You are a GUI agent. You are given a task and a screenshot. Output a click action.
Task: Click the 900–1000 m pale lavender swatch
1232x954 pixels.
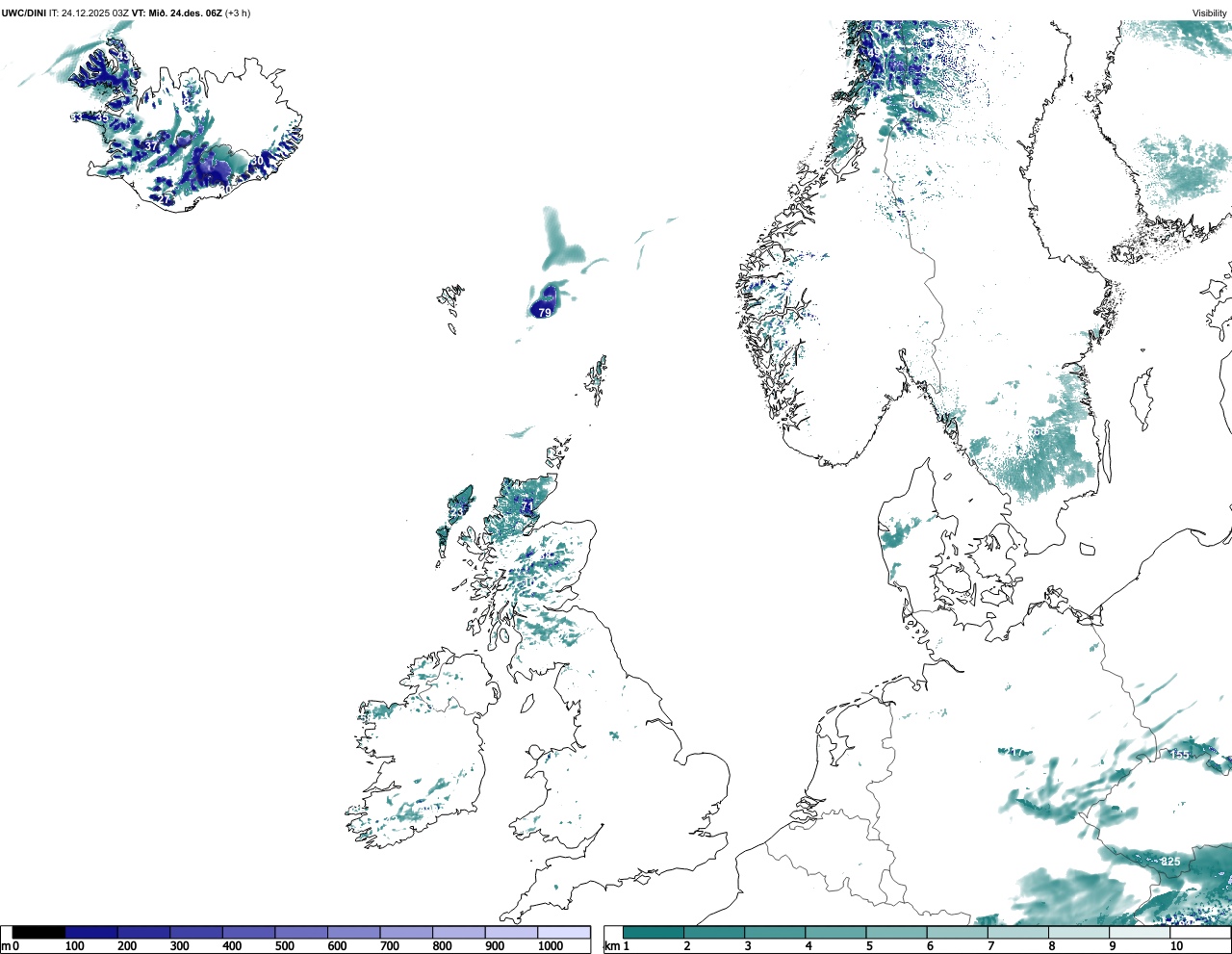[x=511, y=932]
